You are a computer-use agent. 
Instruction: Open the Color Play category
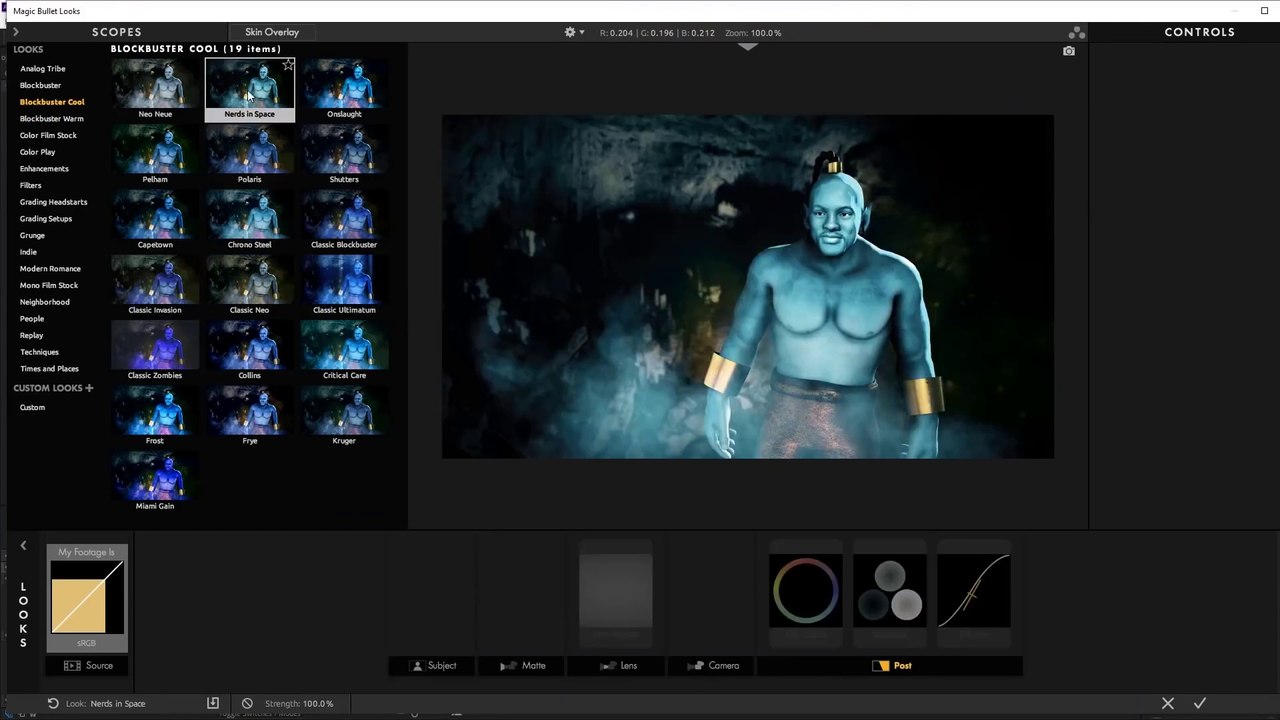coord(37,152)
